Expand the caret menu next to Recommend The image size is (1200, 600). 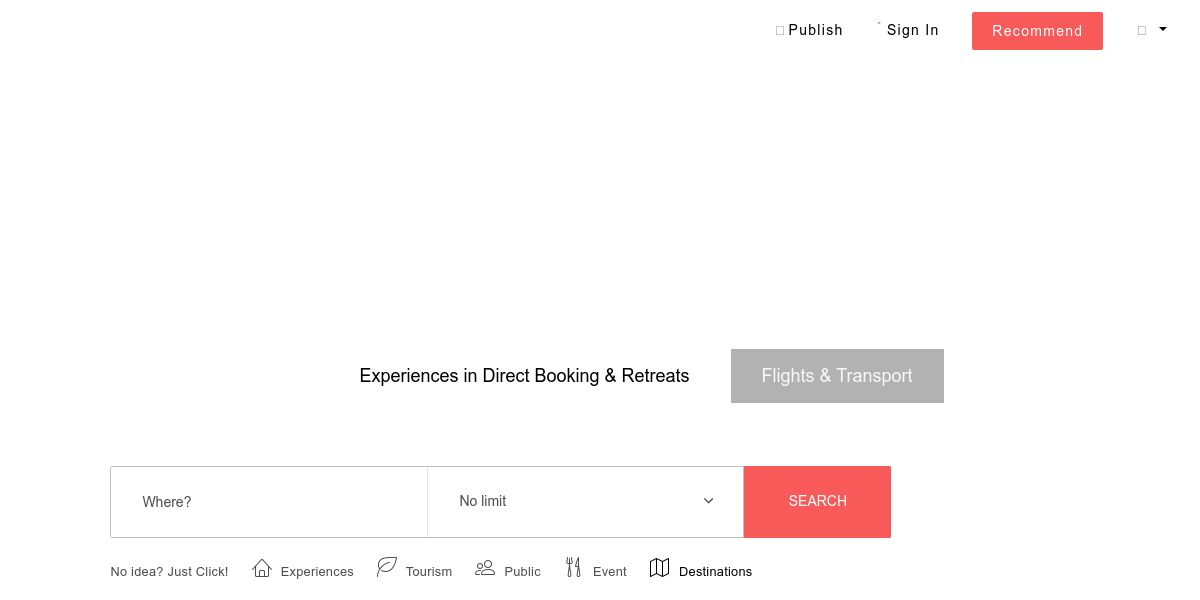(x=1163, y=30)
